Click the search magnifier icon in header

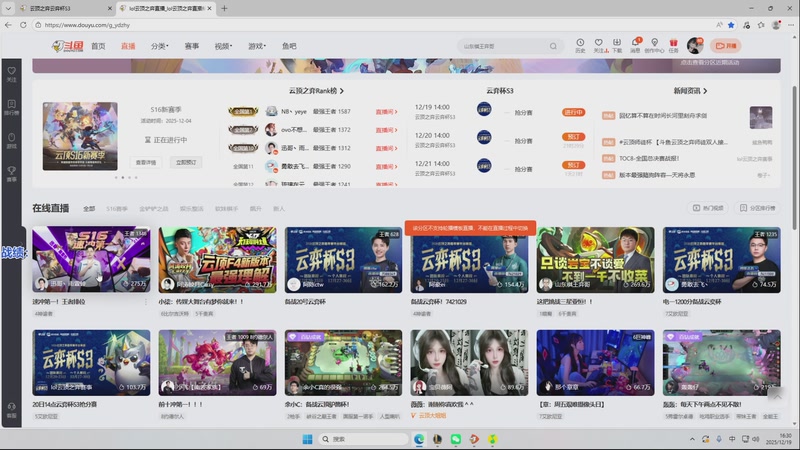(x=553, y=46)
